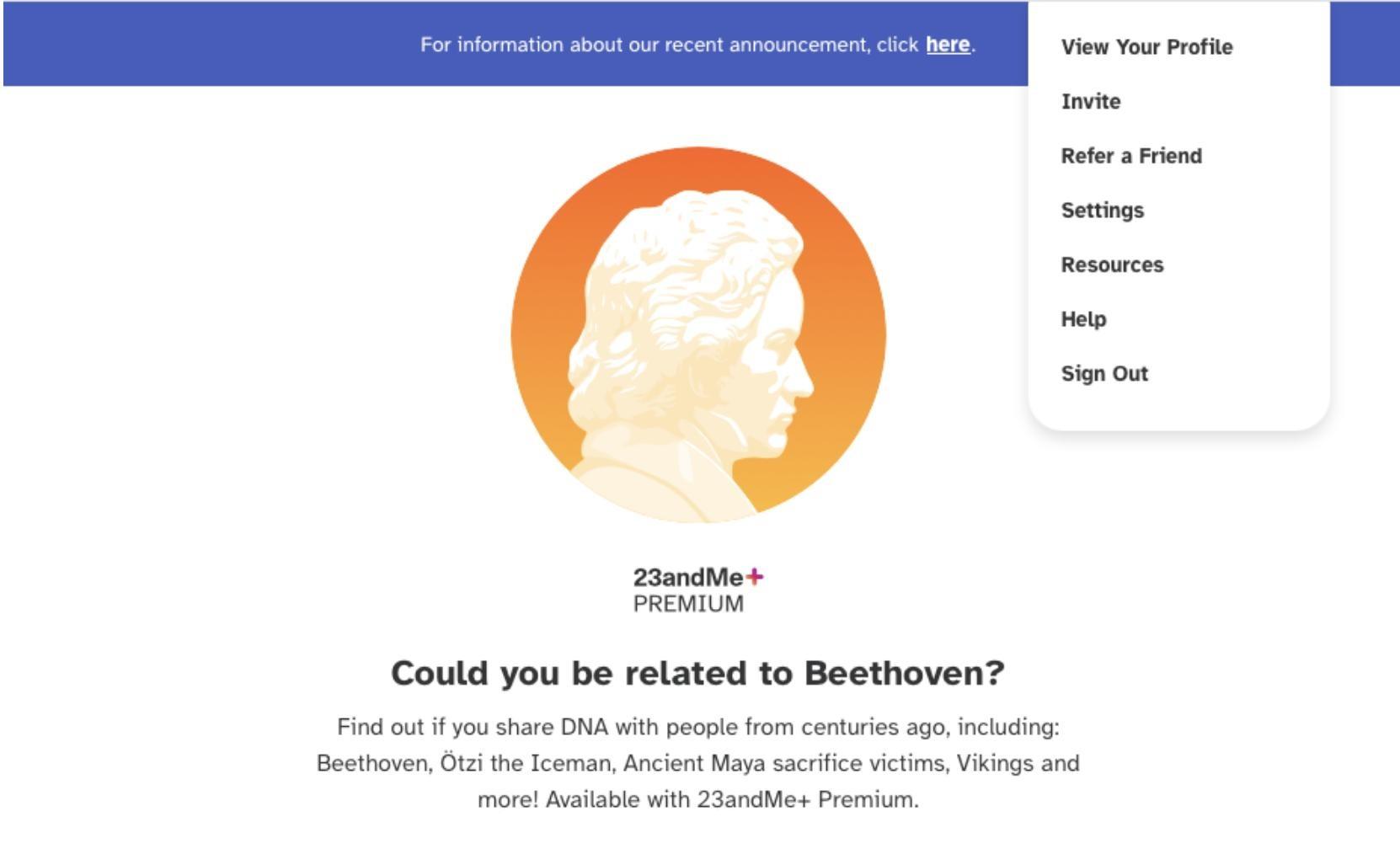The height and width of the screenshot is (849, 1400).
Task: Click the "Could you be related to Beethoven?" heading
Action: pyautogui.click(x=698, y=673)
